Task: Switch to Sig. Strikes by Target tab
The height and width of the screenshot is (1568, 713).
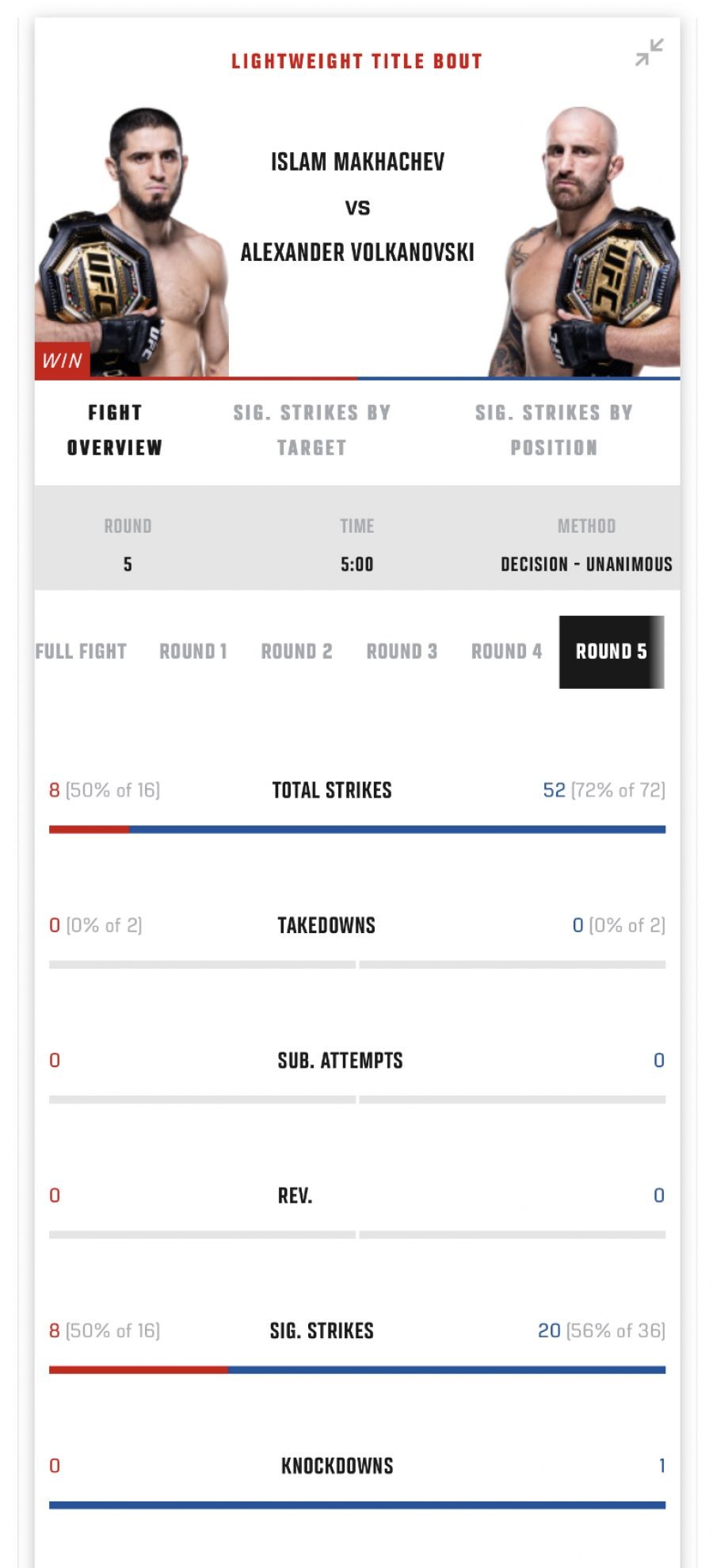Action: click(x=311, y=430)
